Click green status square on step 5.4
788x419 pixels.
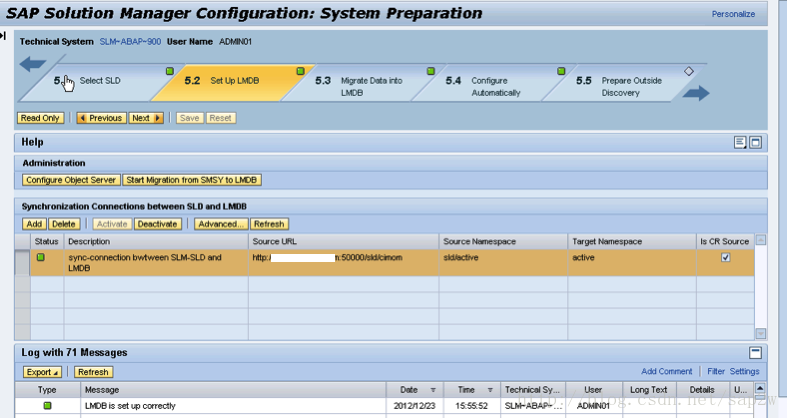point(561,71)
